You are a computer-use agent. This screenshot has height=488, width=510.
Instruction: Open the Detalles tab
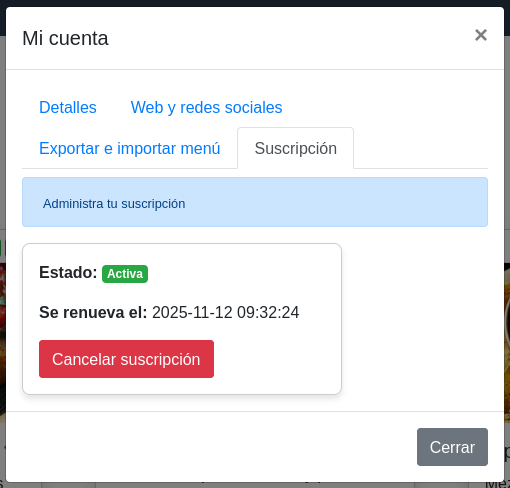click(x=68, y=107)
